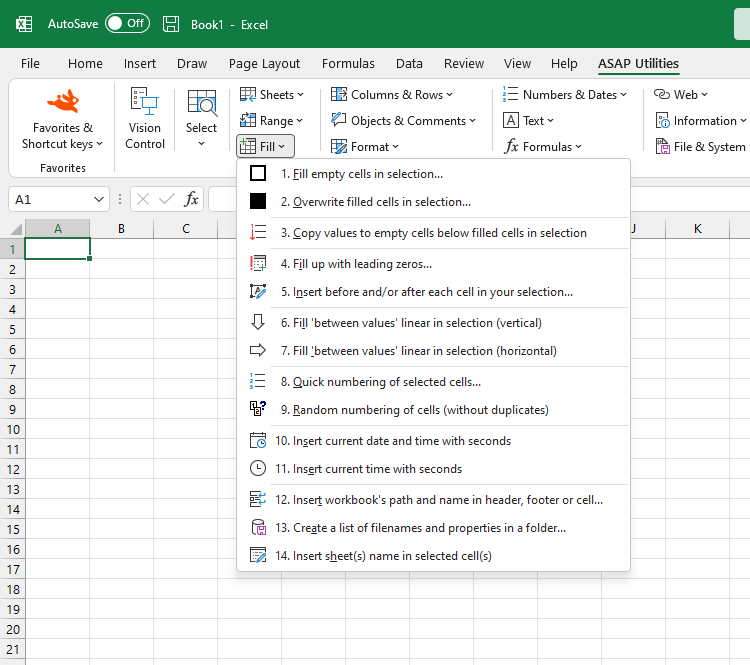Select Insert current time with seconds
The width and height of the screenshot is (750, 665).
pos(433,468)
